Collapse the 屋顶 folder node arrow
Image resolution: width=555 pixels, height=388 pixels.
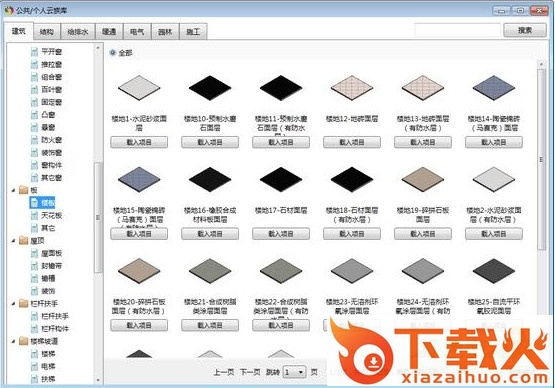[x=13, y=241]
